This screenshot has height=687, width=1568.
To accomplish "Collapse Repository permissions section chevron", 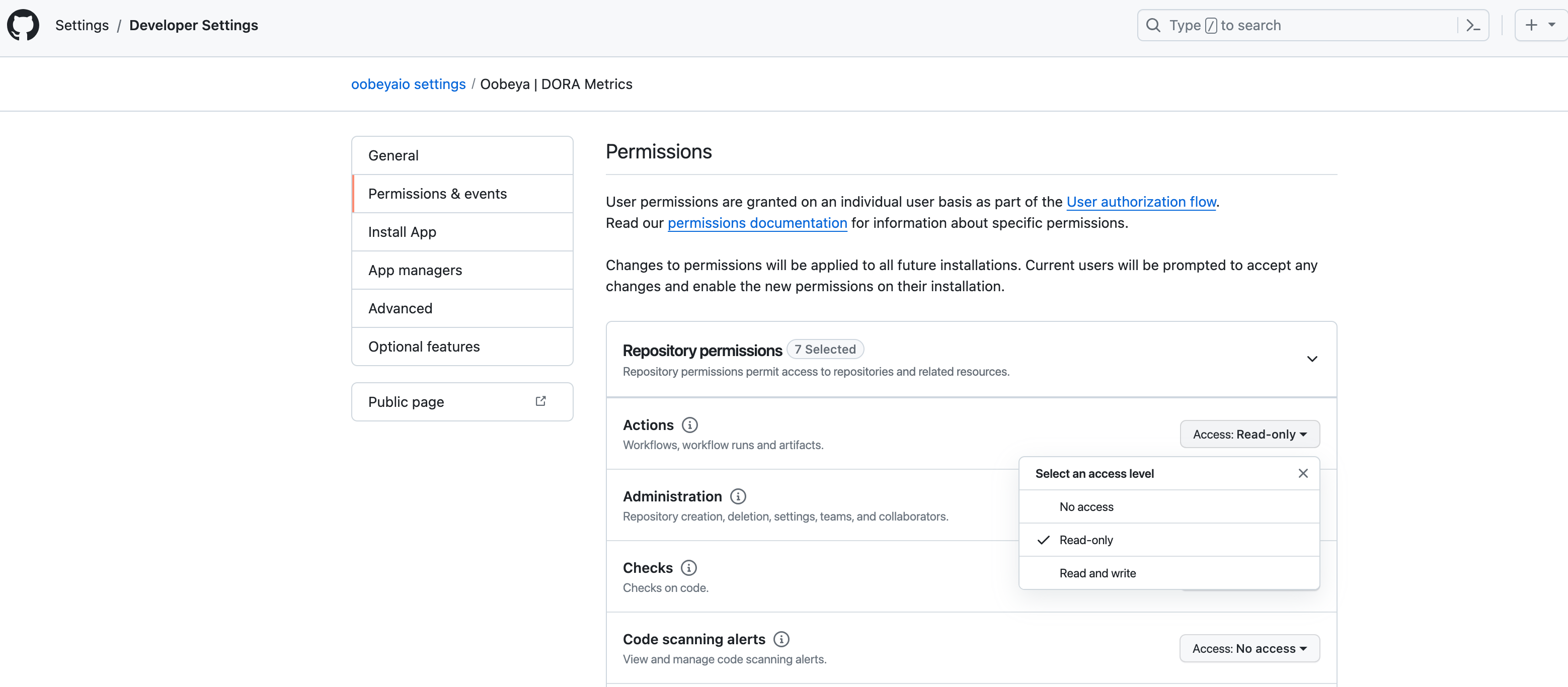I will click(x=1312, y=359).
